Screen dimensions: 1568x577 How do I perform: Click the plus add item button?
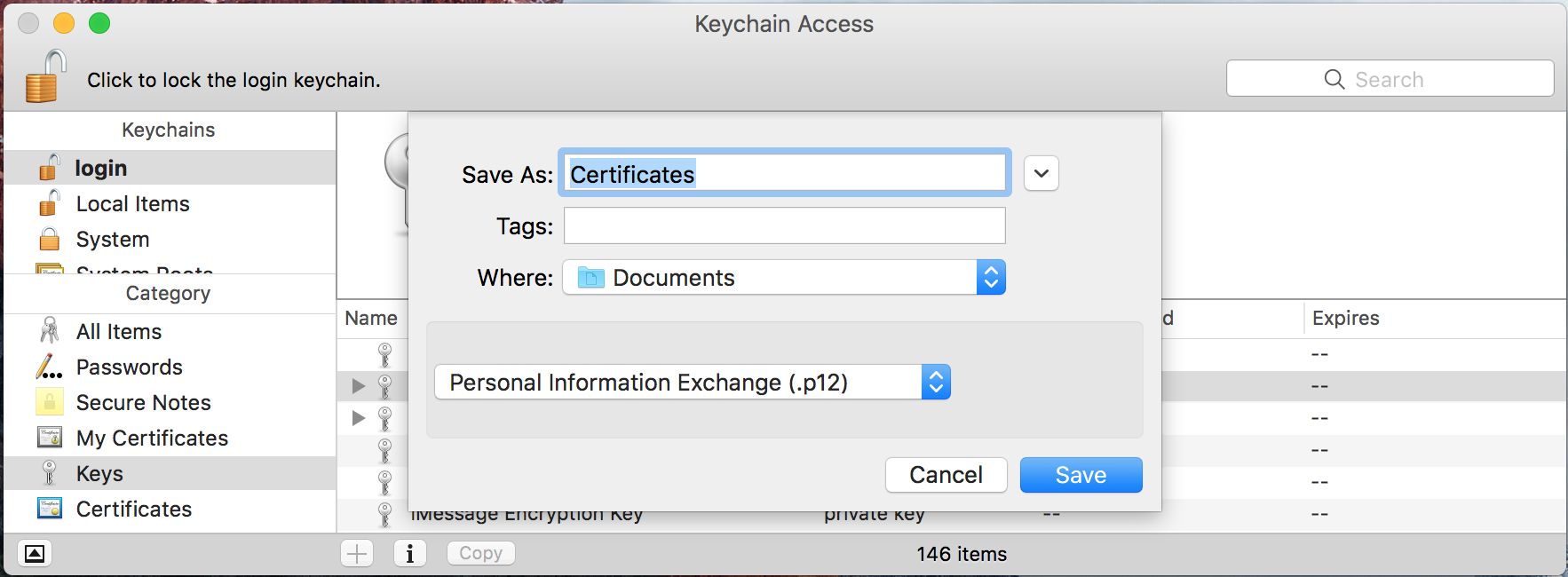(x=357, y=554)
